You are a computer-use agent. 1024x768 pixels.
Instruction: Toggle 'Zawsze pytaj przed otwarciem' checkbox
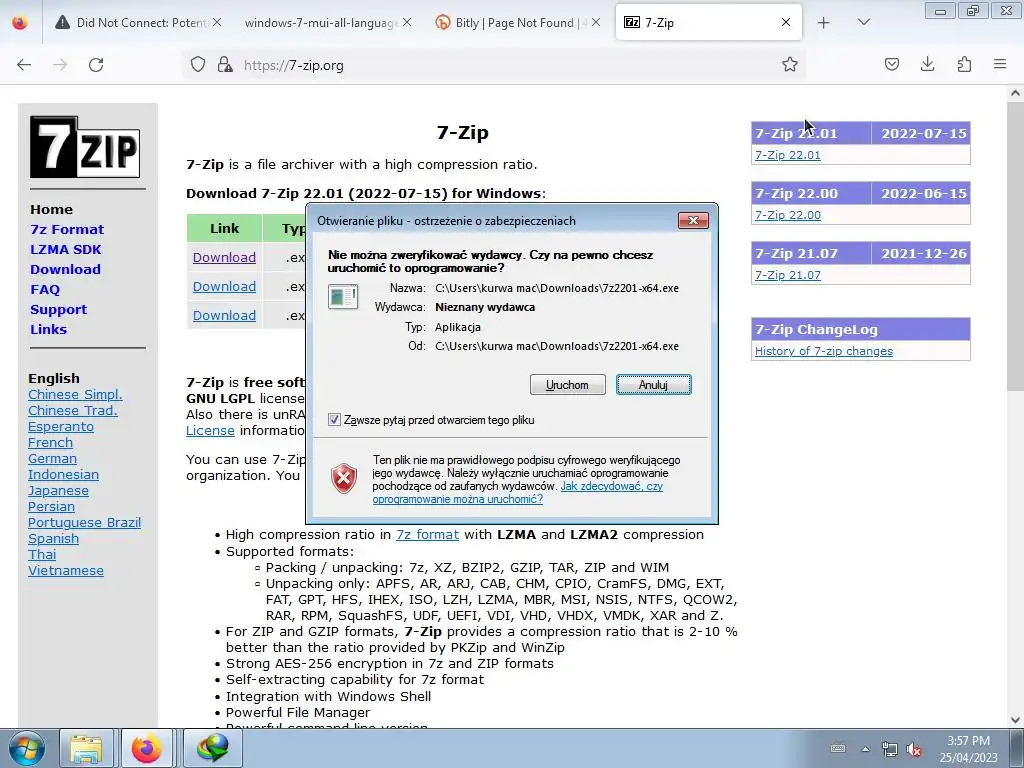334,420
